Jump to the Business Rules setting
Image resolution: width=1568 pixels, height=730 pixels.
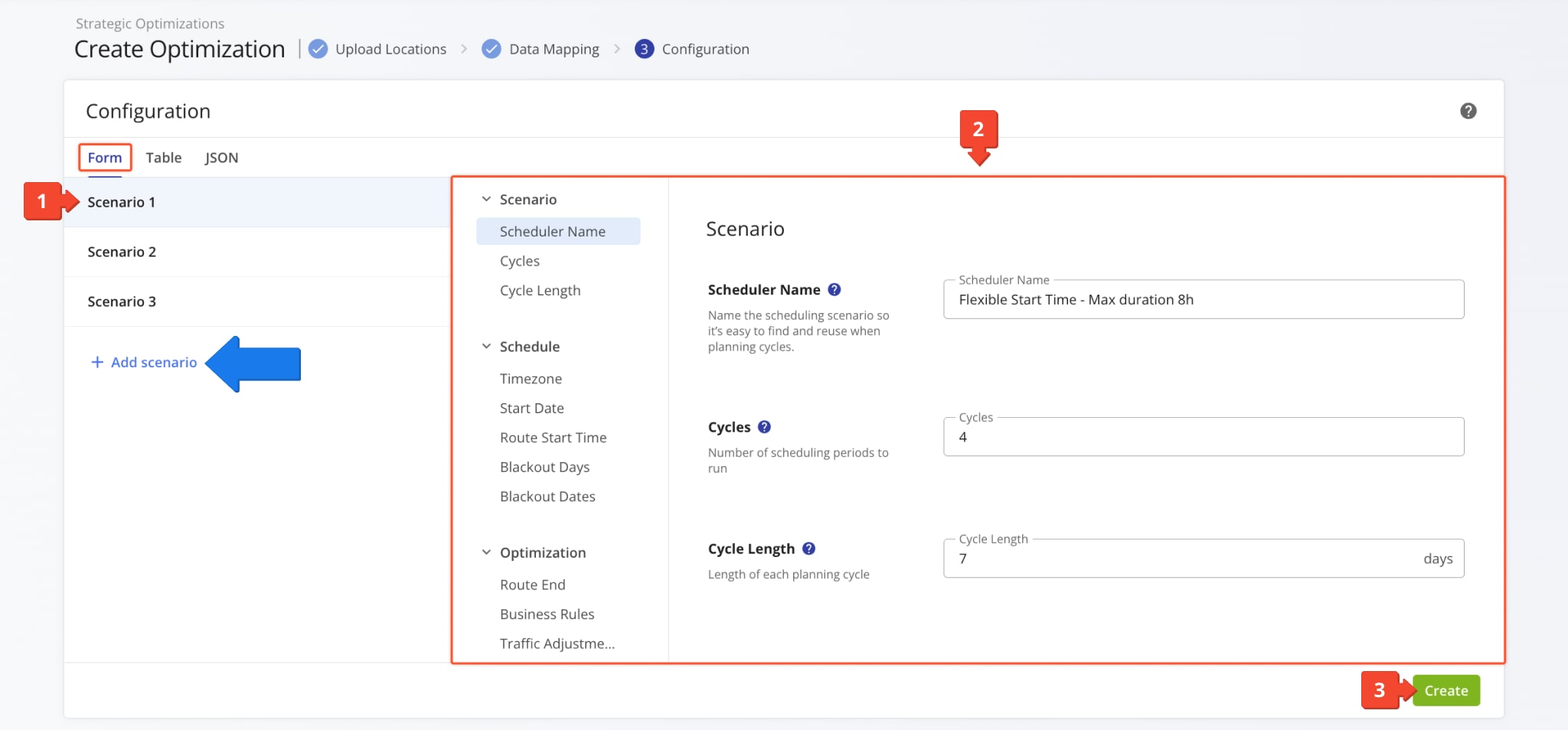coord(547,614)
